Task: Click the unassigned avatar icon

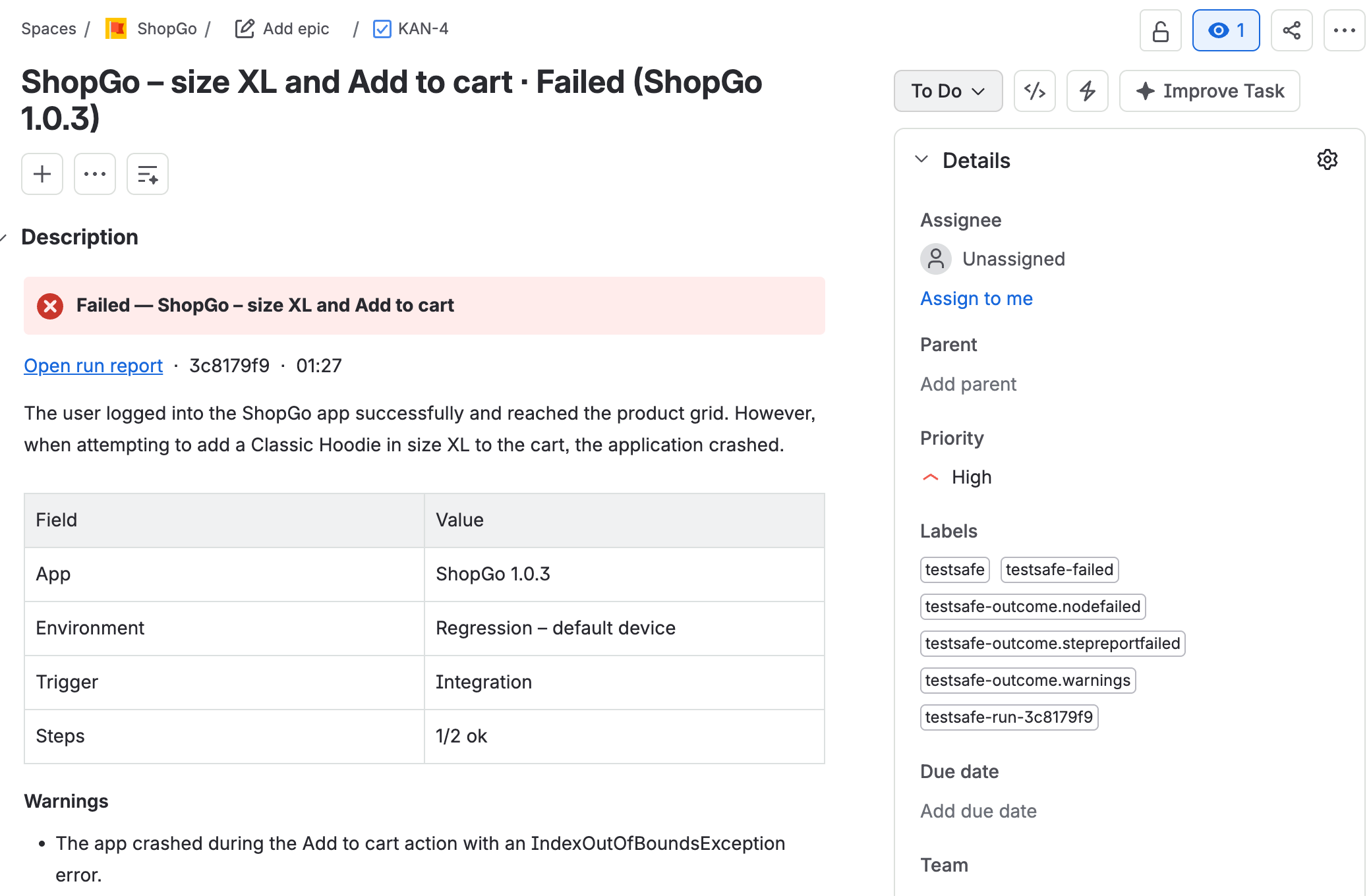Action: [936, 259]
